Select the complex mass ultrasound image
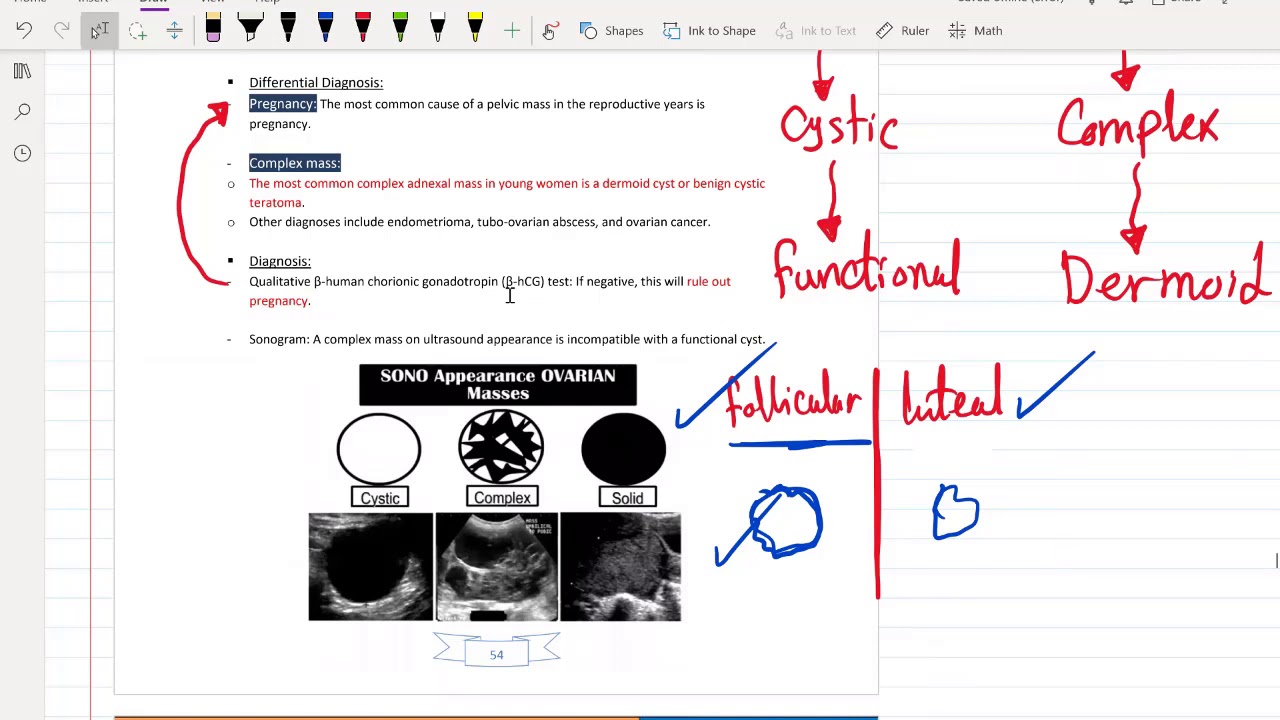 (497, 567)
